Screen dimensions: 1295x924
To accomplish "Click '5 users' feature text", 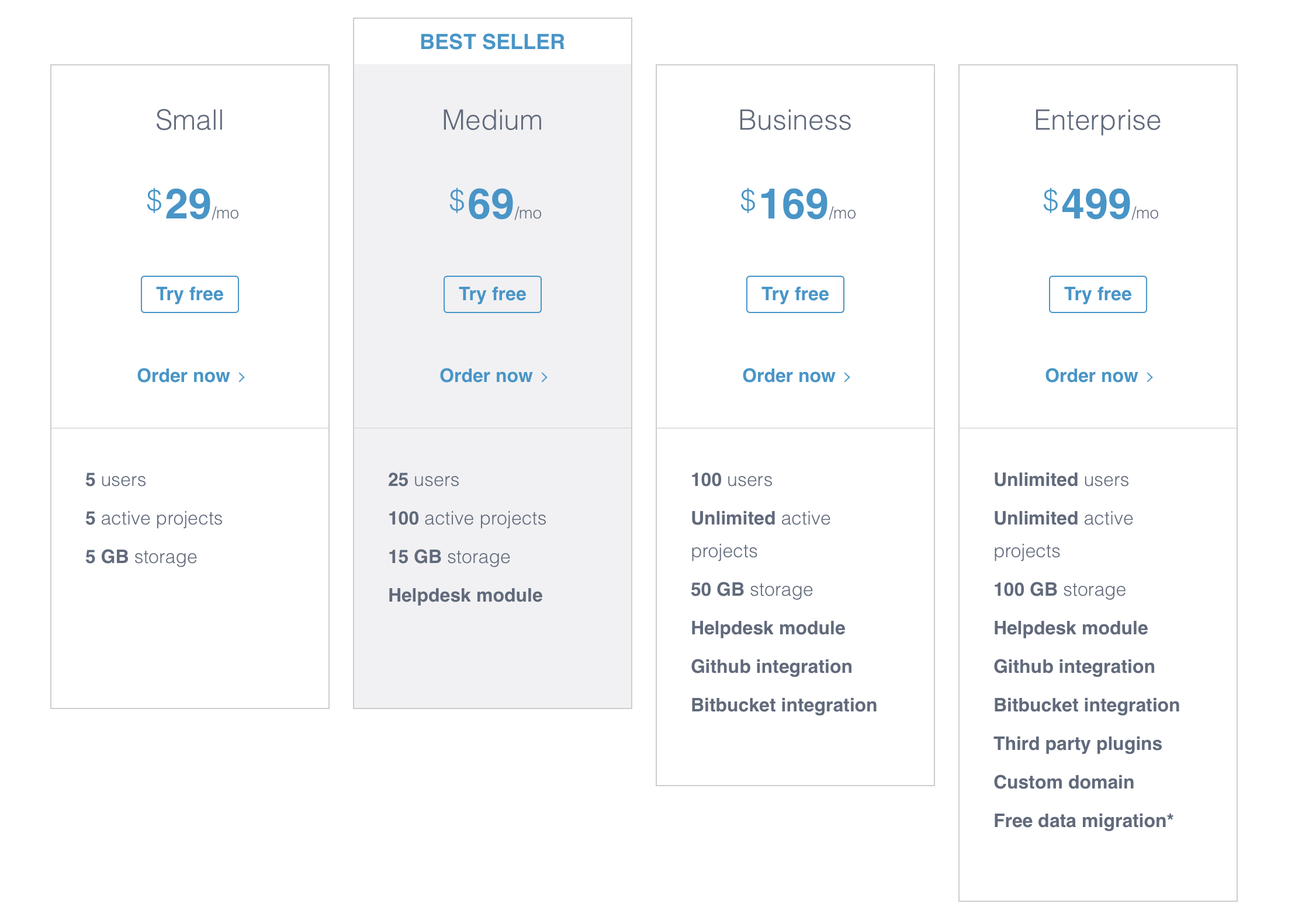I will pos(115,480).
